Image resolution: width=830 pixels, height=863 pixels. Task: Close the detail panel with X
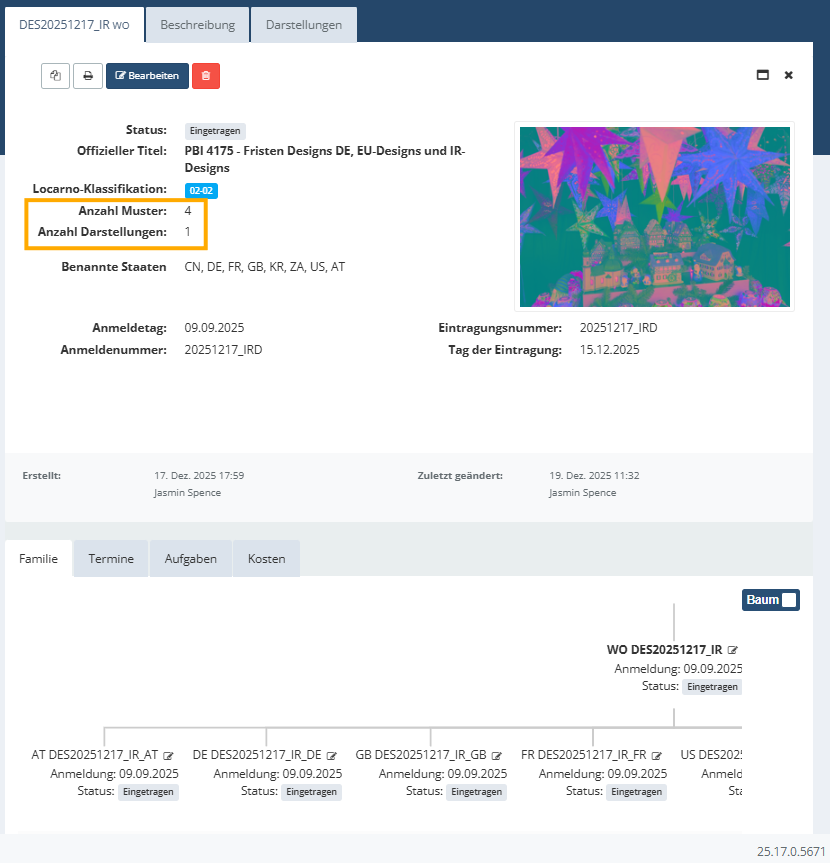pos(789,75)
